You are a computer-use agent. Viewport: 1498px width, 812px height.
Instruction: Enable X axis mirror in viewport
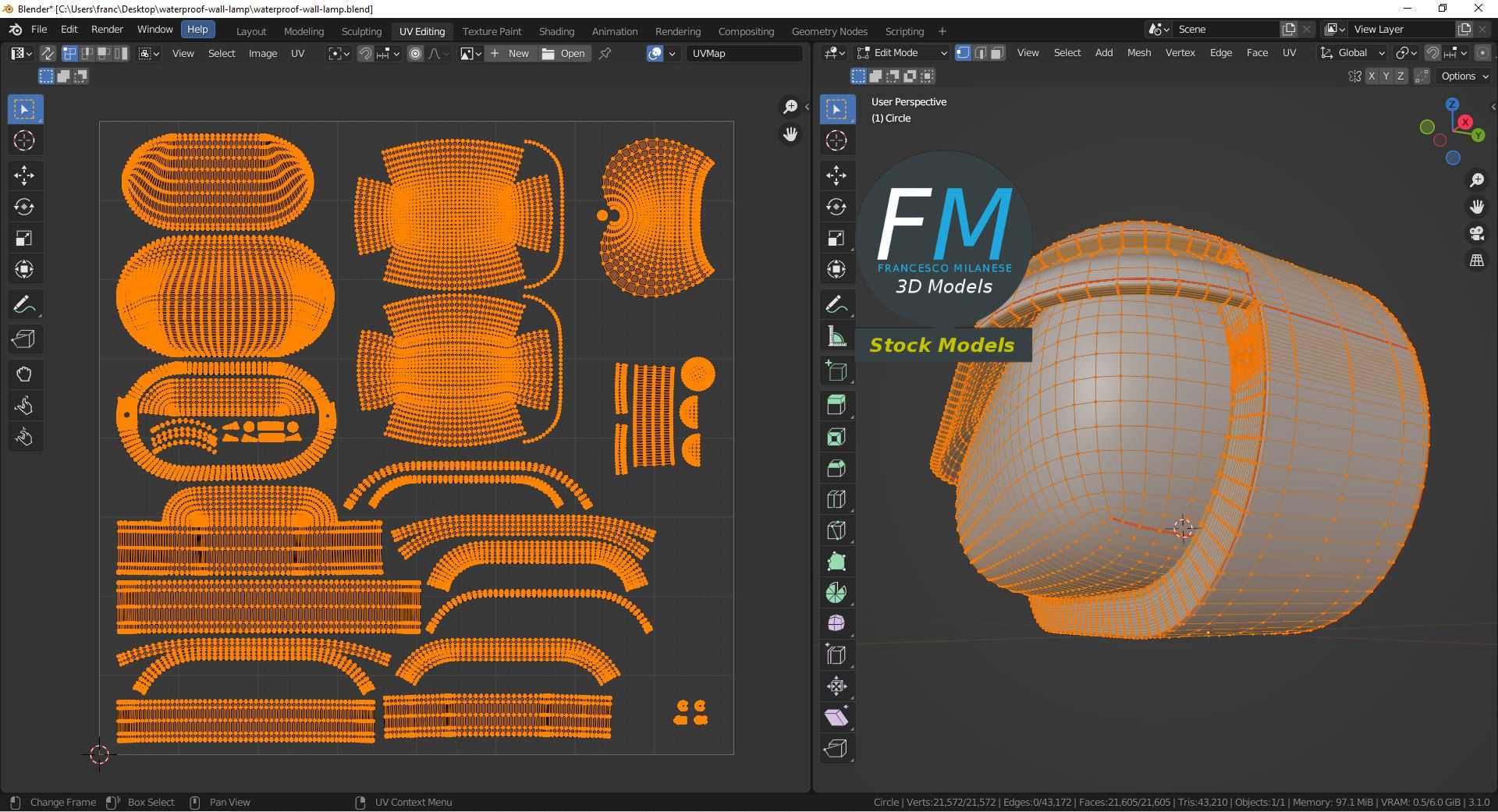pos(1371,76)
